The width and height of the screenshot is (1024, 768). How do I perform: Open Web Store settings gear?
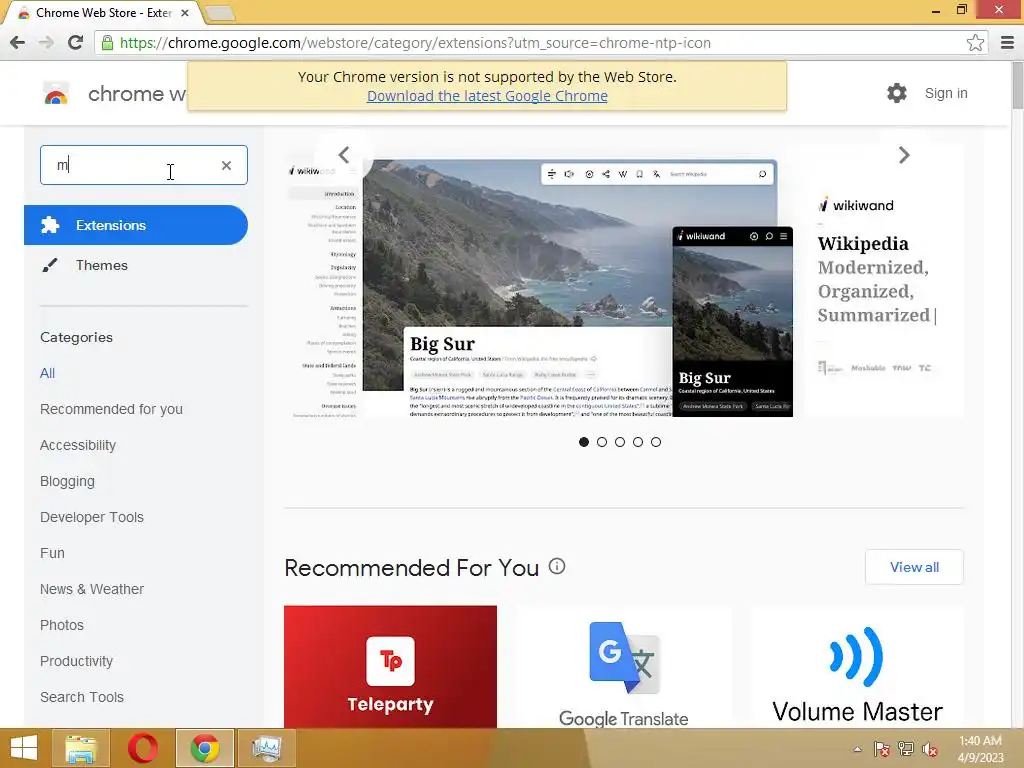pos(897,93)
